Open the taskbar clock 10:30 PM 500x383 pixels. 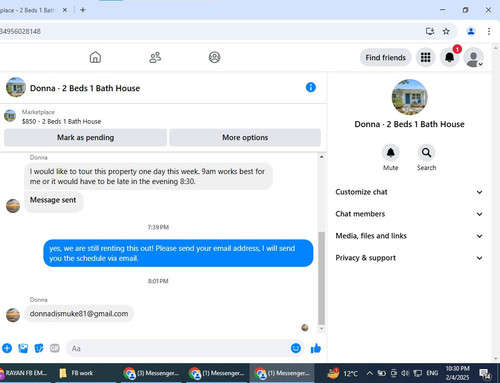458,373
